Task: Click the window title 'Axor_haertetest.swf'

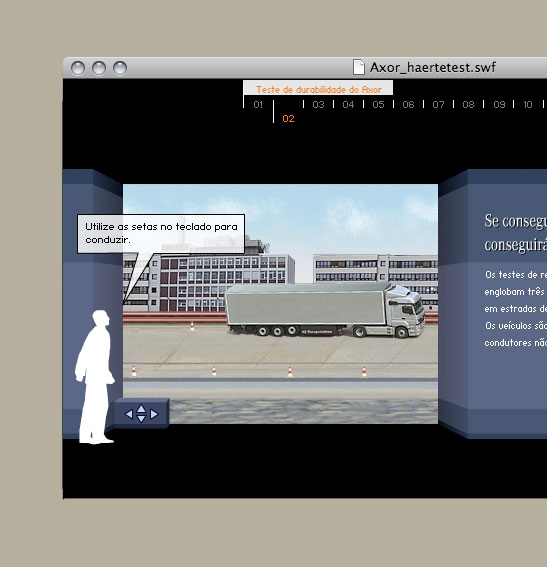Action: click(x=432, y=67)
